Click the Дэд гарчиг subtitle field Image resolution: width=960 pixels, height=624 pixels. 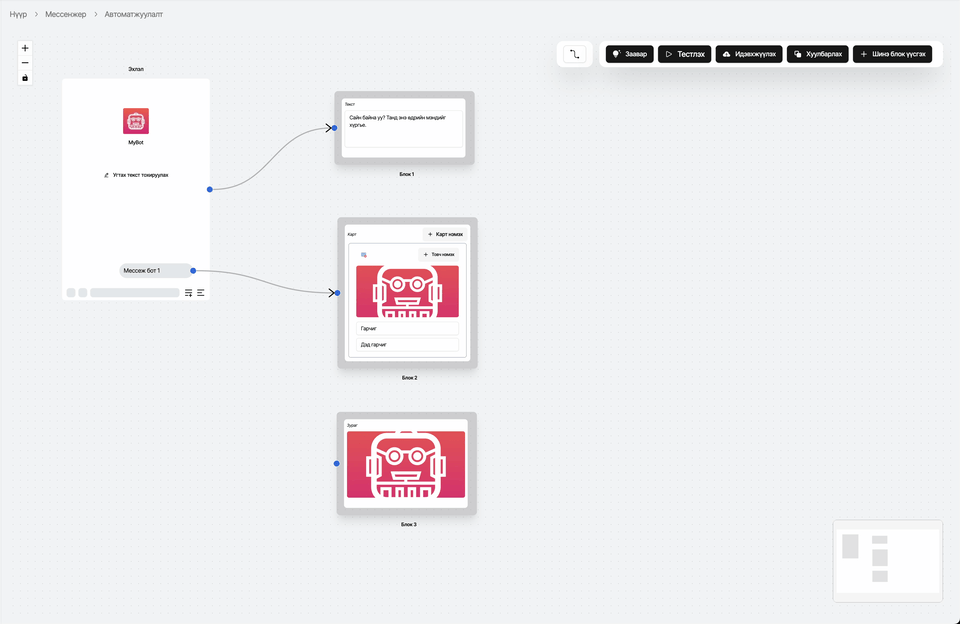(x=407, y=344)
